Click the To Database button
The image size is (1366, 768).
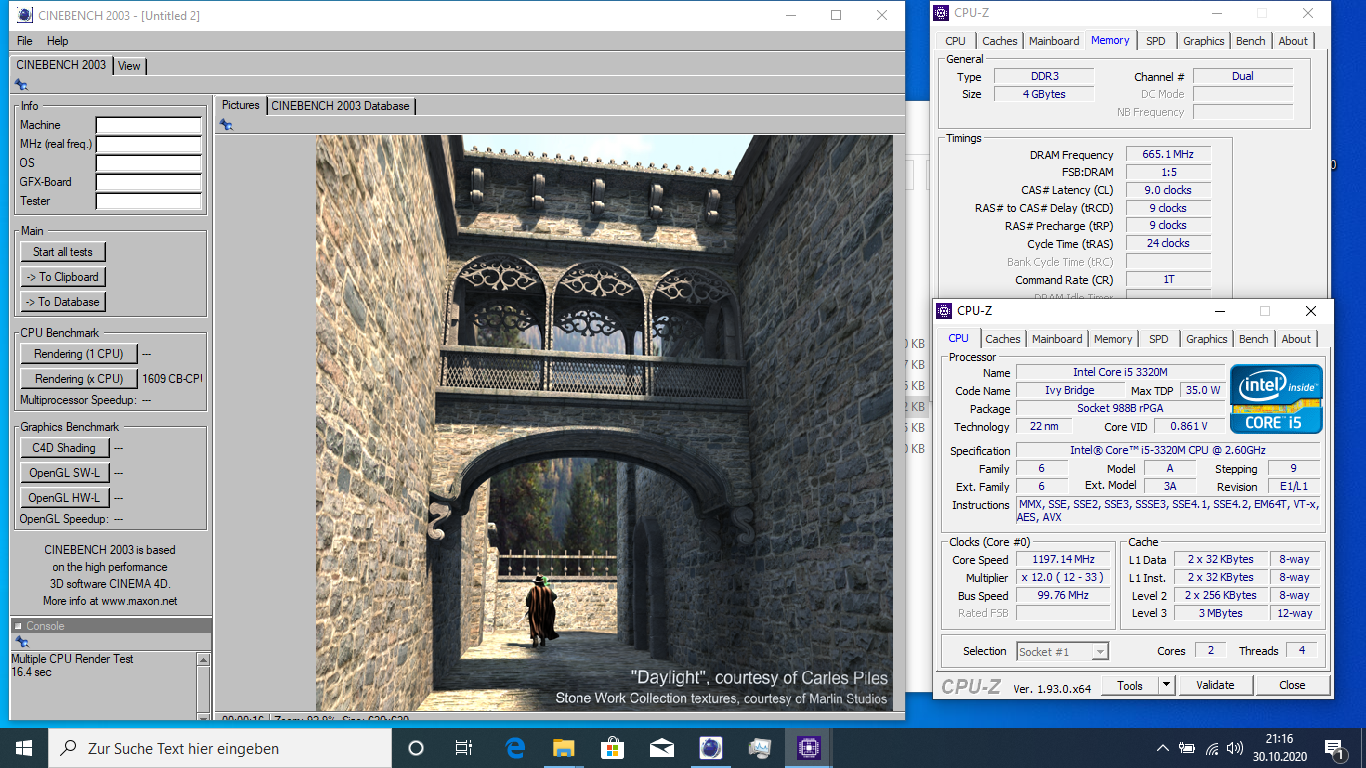pyautogui.click(x=63, y=302)
